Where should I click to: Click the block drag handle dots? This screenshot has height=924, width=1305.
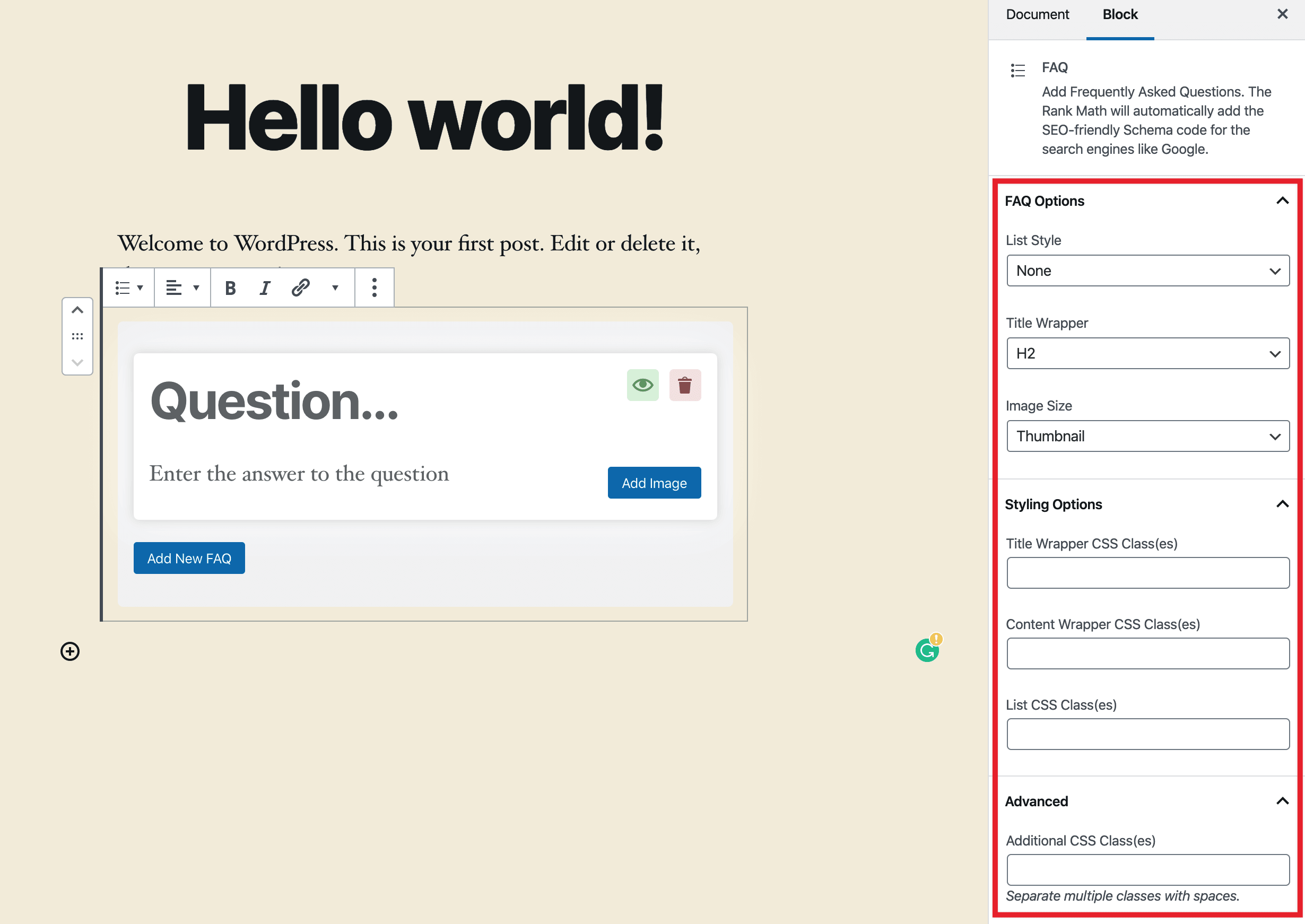point(77,336)
